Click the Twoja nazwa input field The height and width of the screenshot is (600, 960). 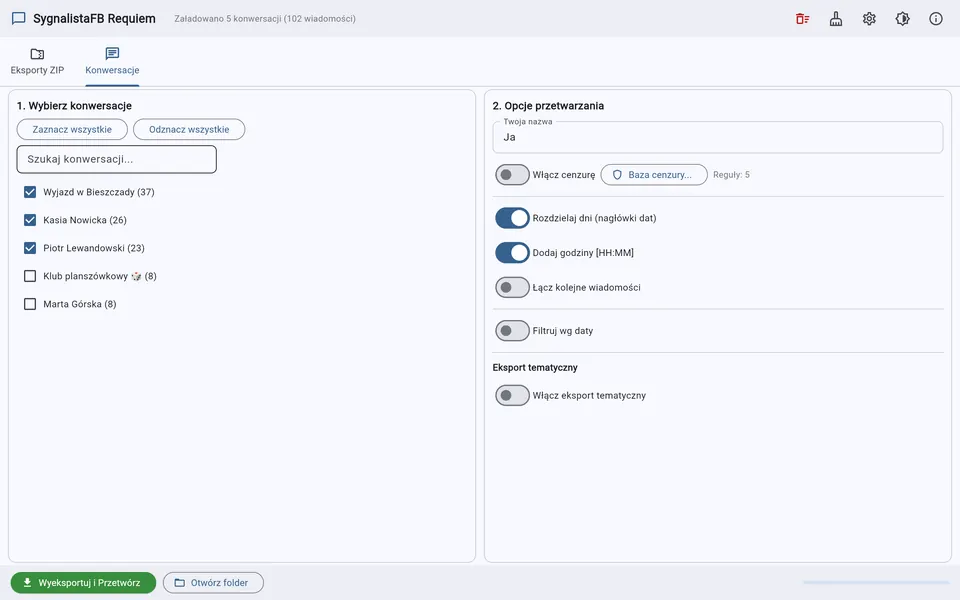point(718,137)
